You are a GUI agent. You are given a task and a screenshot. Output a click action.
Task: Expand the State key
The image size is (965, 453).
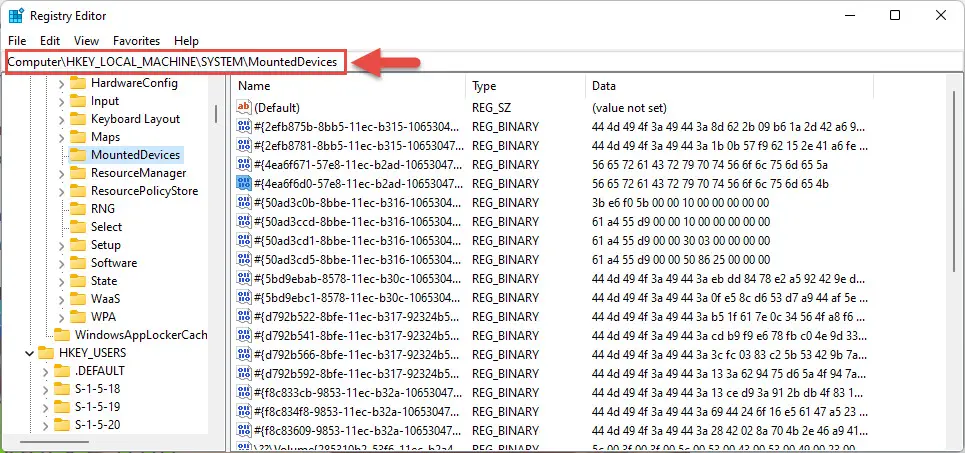[x=61, y=281]
